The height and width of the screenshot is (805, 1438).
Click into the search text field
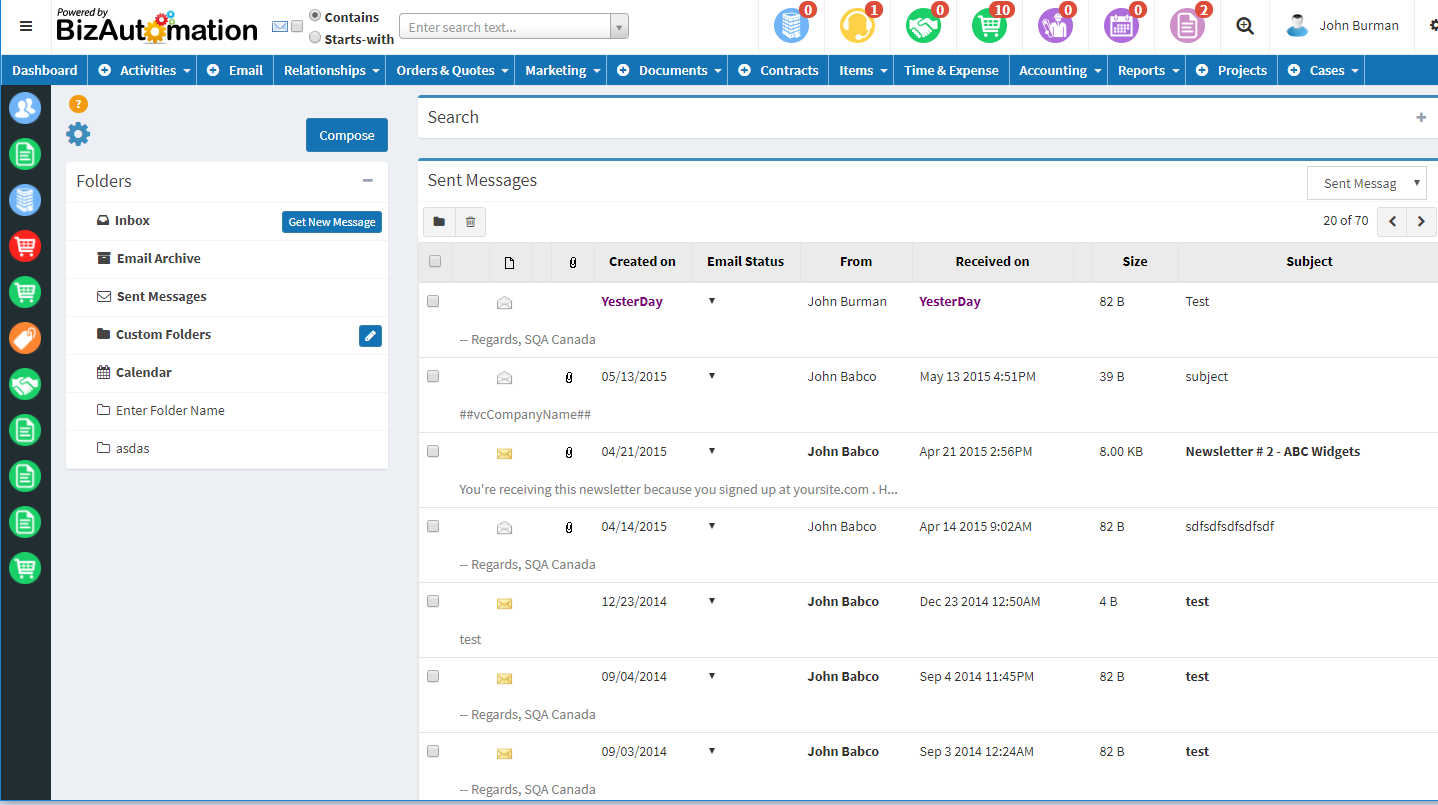(504, 27)
